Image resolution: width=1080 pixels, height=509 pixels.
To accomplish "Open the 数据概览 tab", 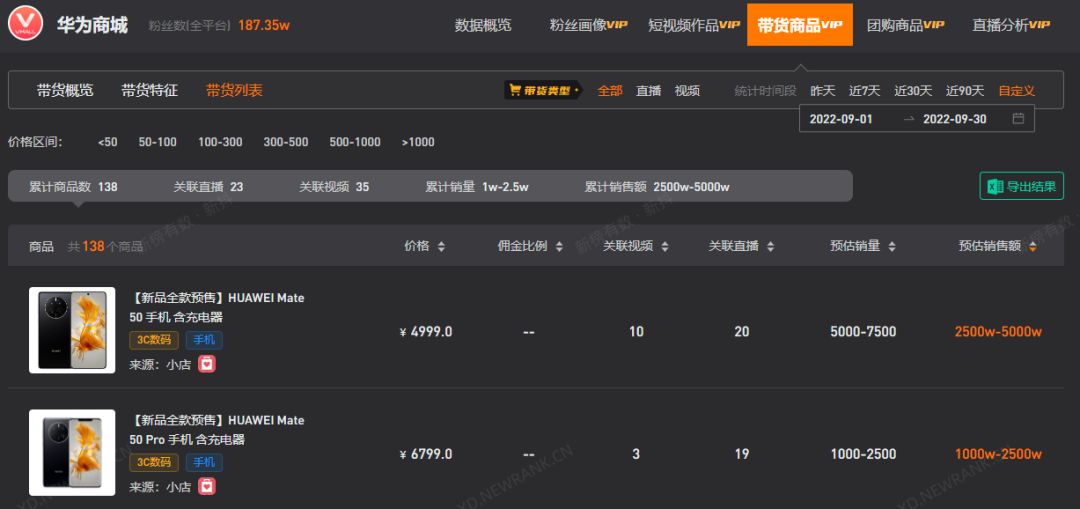I will pyautogui.click(x=483, y=25).
